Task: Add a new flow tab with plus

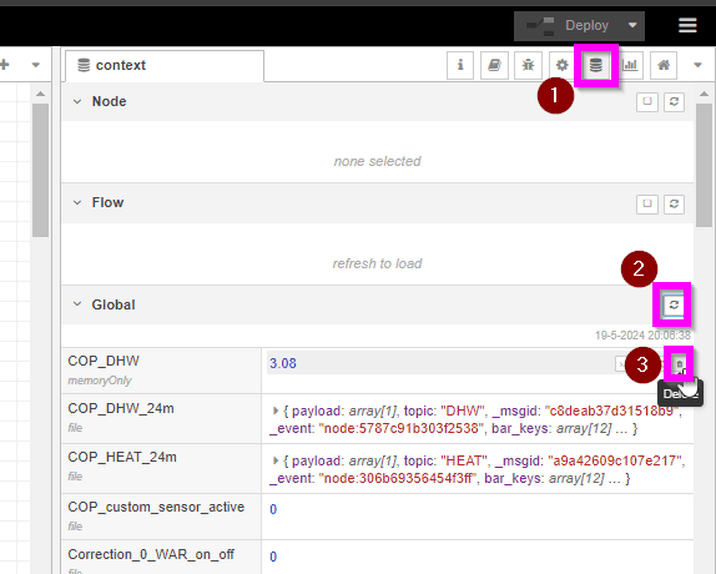Action: click(x=5, y=65)
